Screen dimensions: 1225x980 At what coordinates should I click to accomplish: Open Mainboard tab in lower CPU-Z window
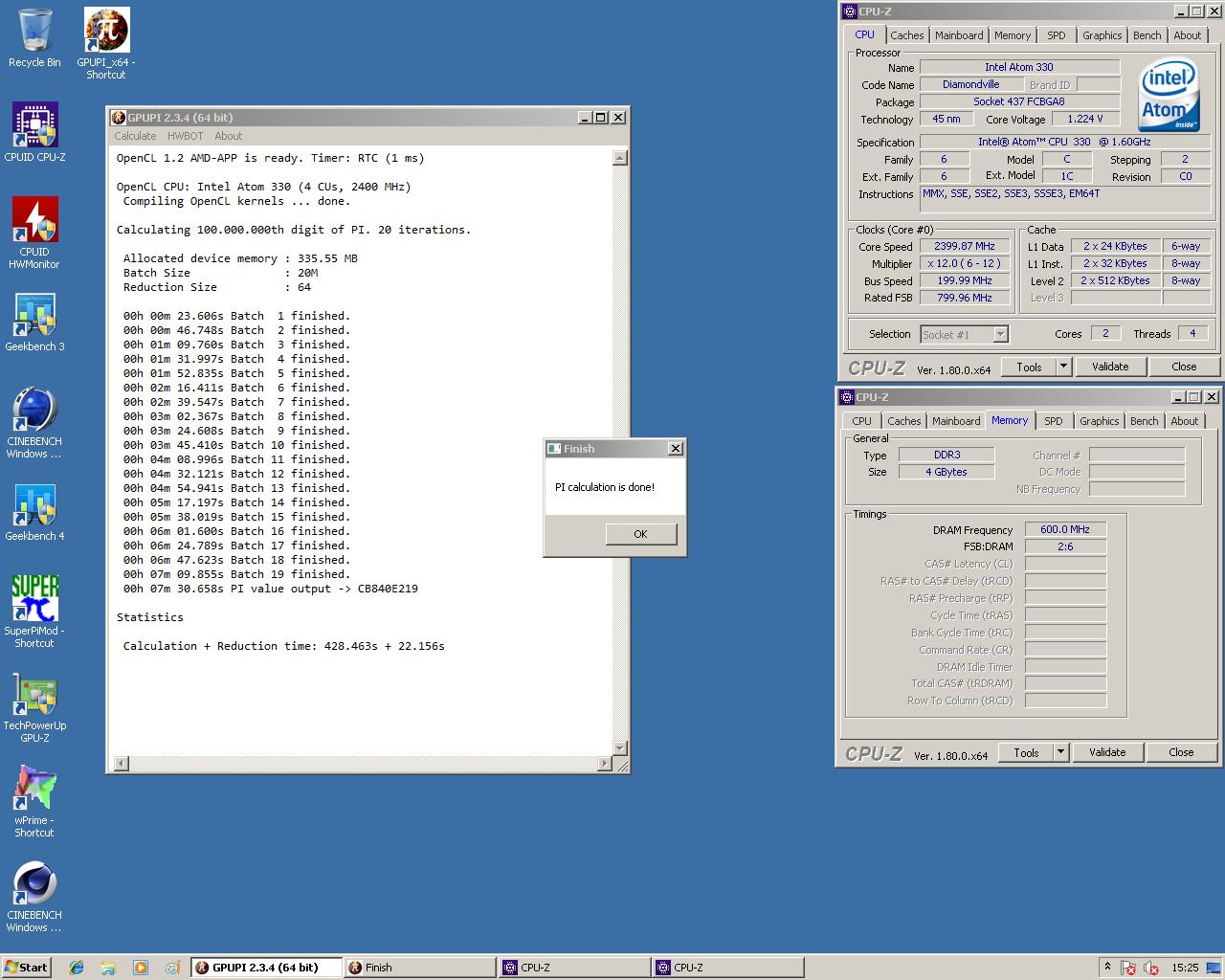point(956,421)
